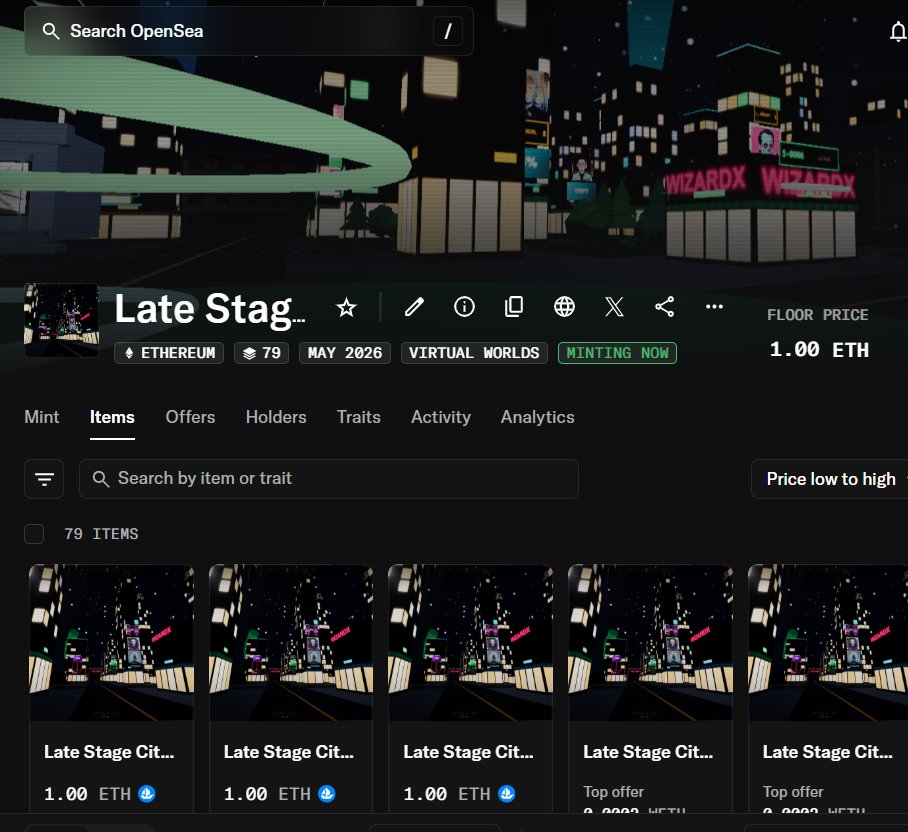Open the Analytics tab
Viewport: 908px width, 832px height.
[x=537, y=417]
